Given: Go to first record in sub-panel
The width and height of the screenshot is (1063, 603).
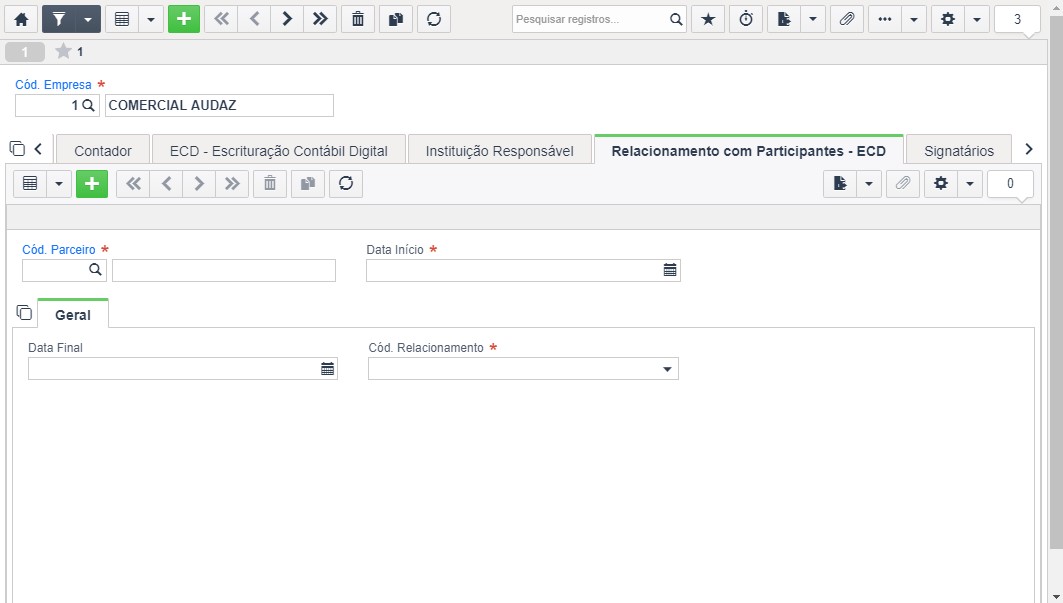Looking at the screenshot, I should coord(134,183).
